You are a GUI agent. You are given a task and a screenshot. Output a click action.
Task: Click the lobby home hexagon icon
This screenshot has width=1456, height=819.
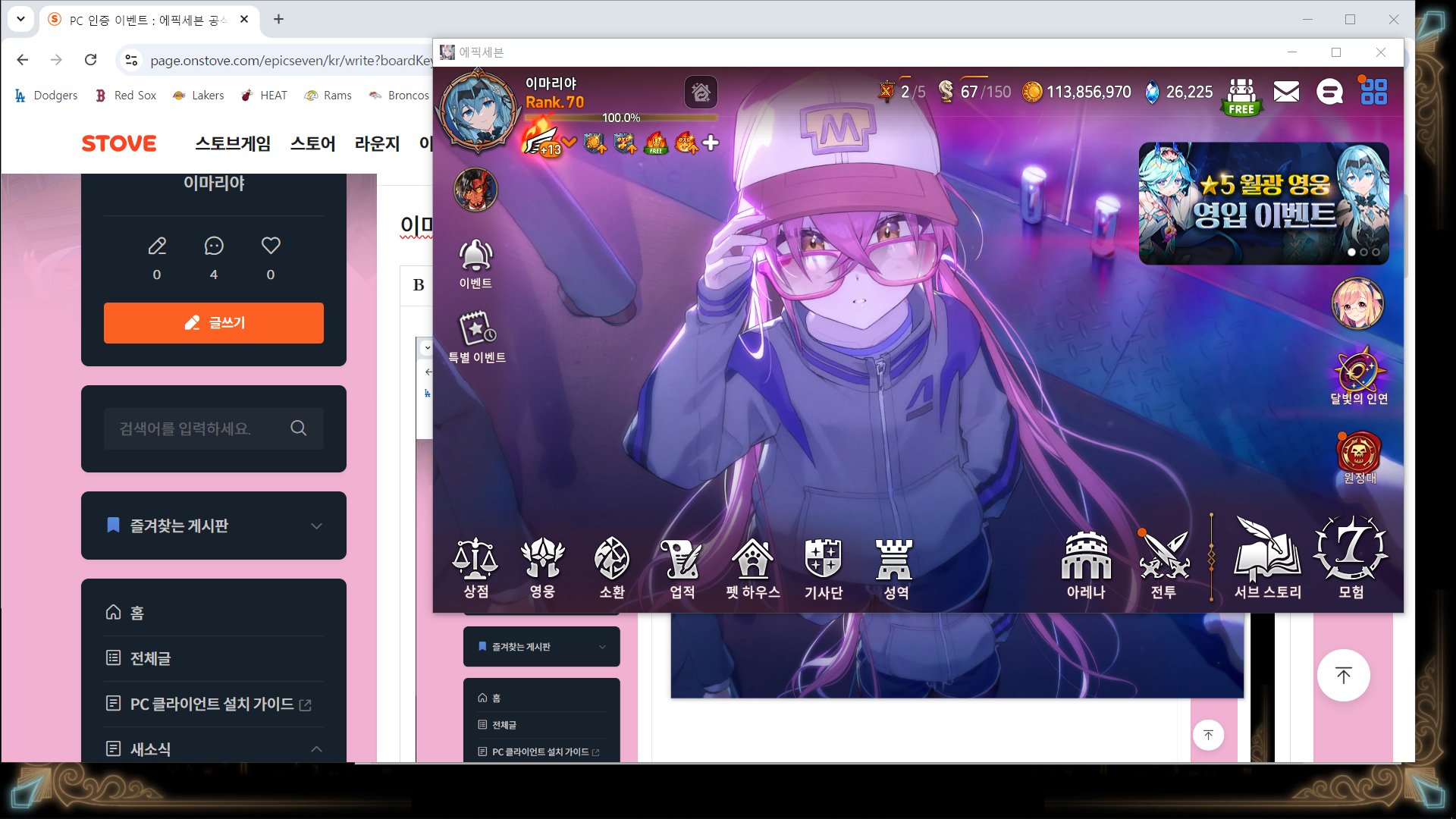coord(701,93)
